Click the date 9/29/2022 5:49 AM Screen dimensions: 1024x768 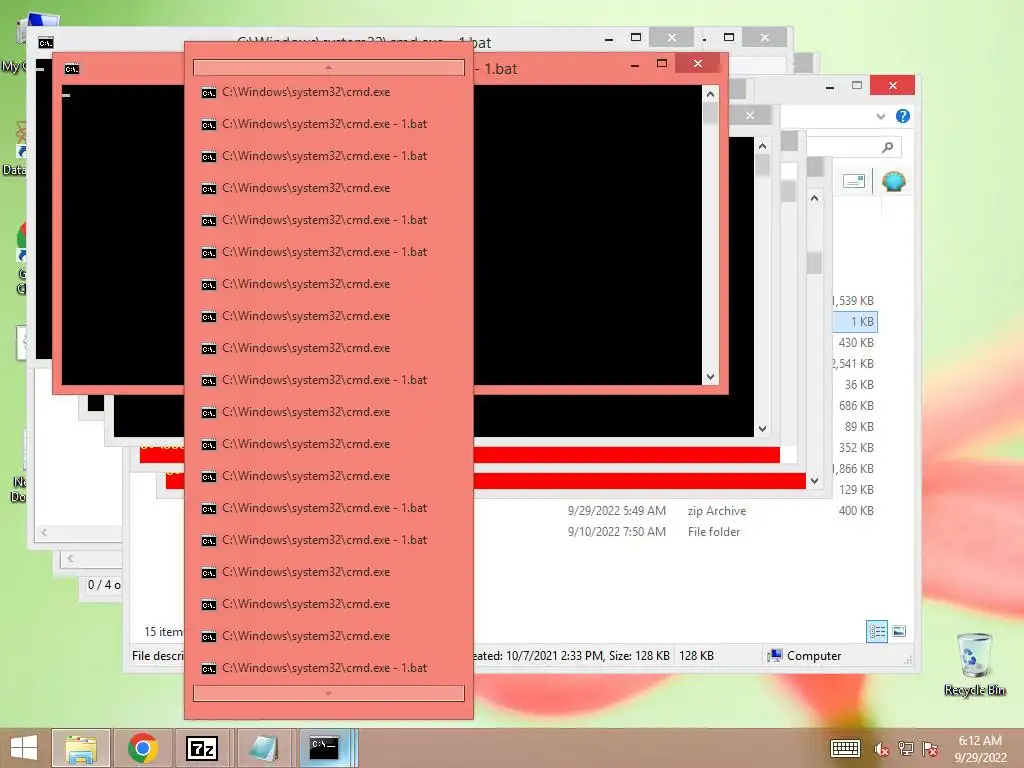[x=616, y=511]
